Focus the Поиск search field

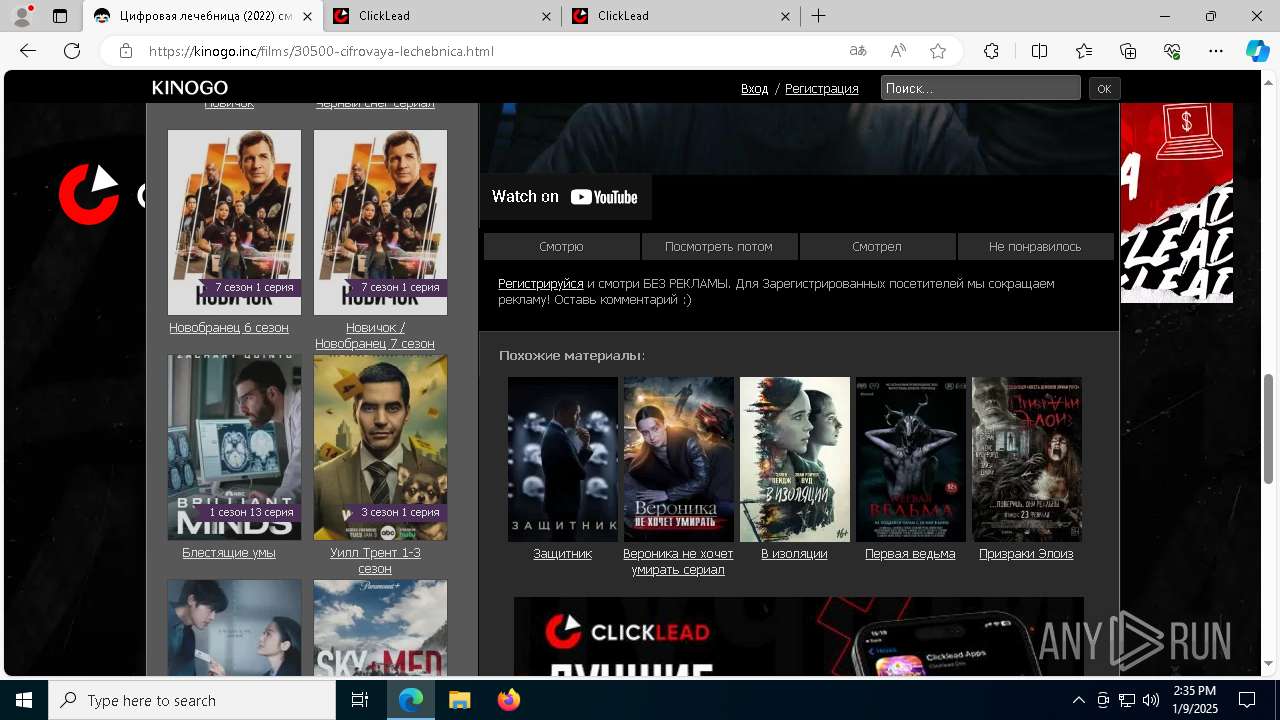click(x=980, y=88)
